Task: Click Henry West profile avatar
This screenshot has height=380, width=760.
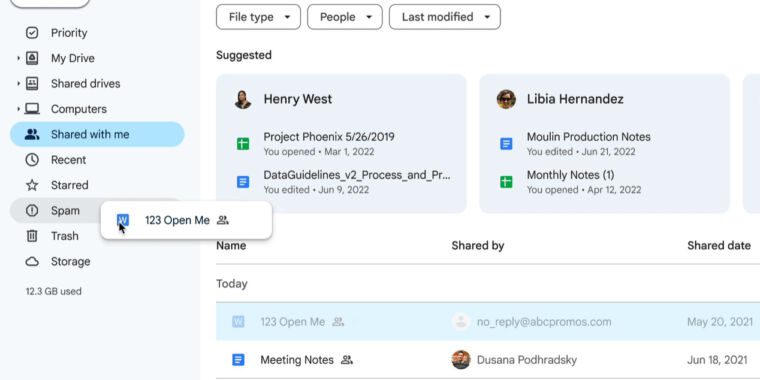Action: [x=243, y=99]
